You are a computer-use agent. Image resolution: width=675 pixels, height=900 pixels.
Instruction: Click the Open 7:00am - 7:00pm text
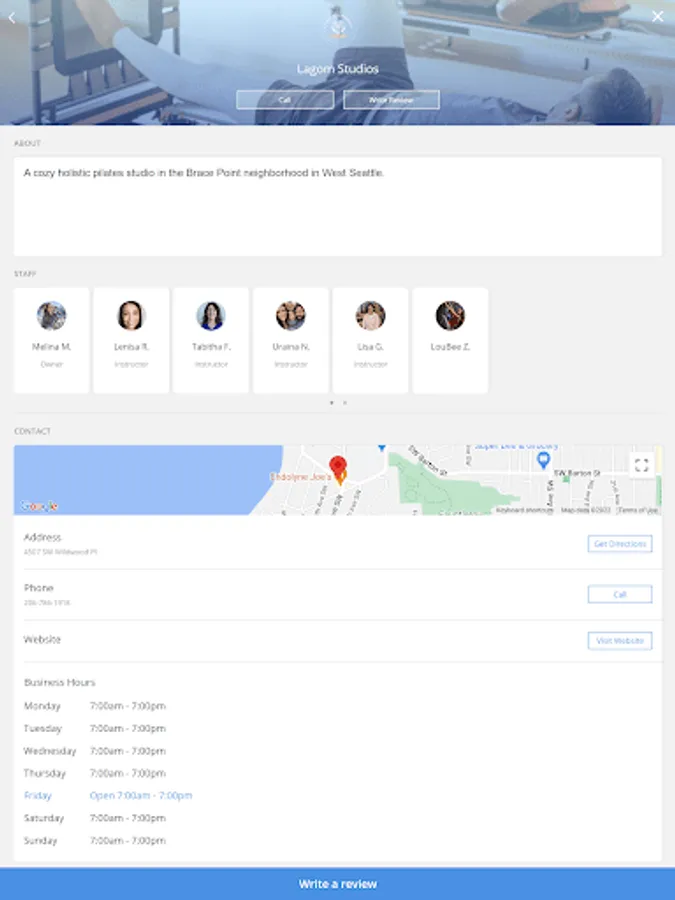pyautogui.click(x=141, y=796)
